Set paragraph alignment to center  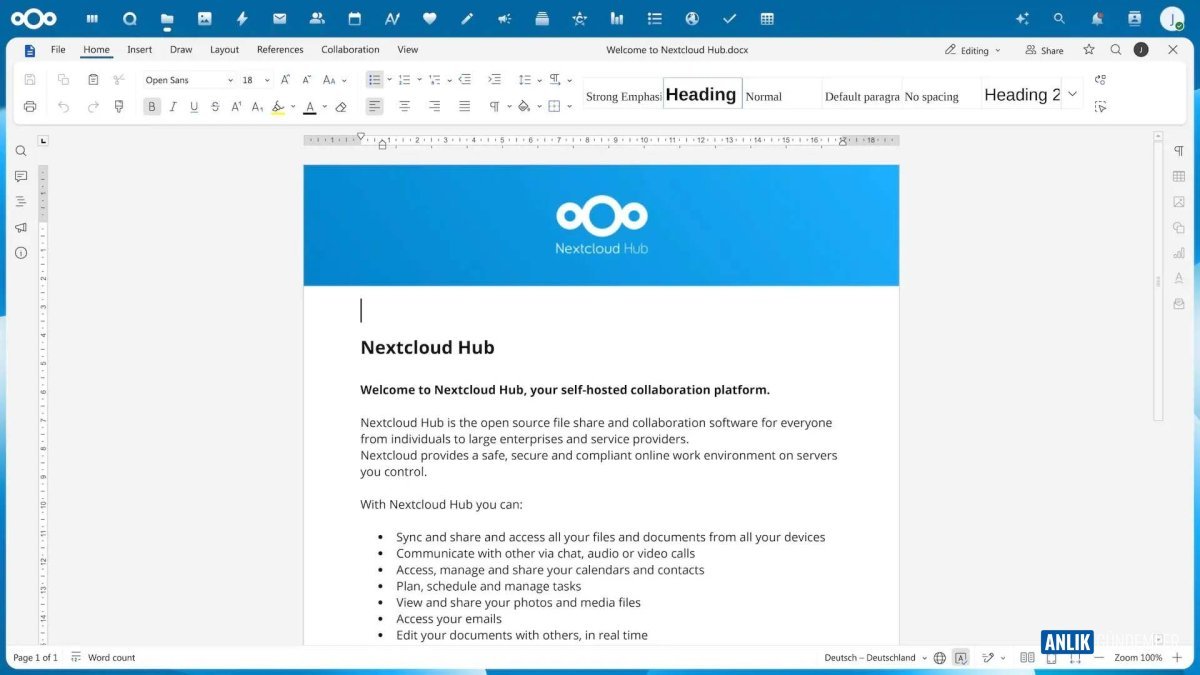click(x=405, y=106)
